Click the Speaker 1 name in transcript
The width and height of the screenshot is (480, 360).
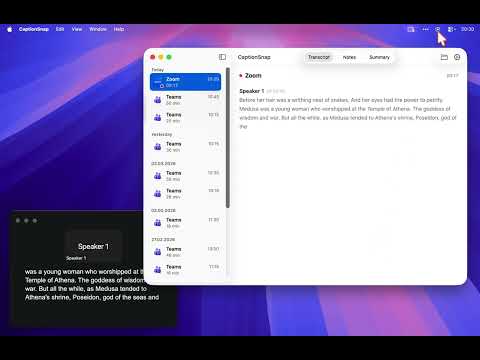[252, 91]
